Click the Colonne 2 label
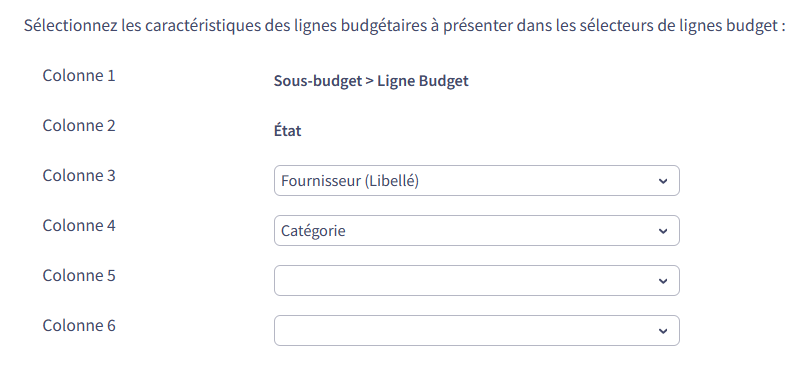 (79, 125)
